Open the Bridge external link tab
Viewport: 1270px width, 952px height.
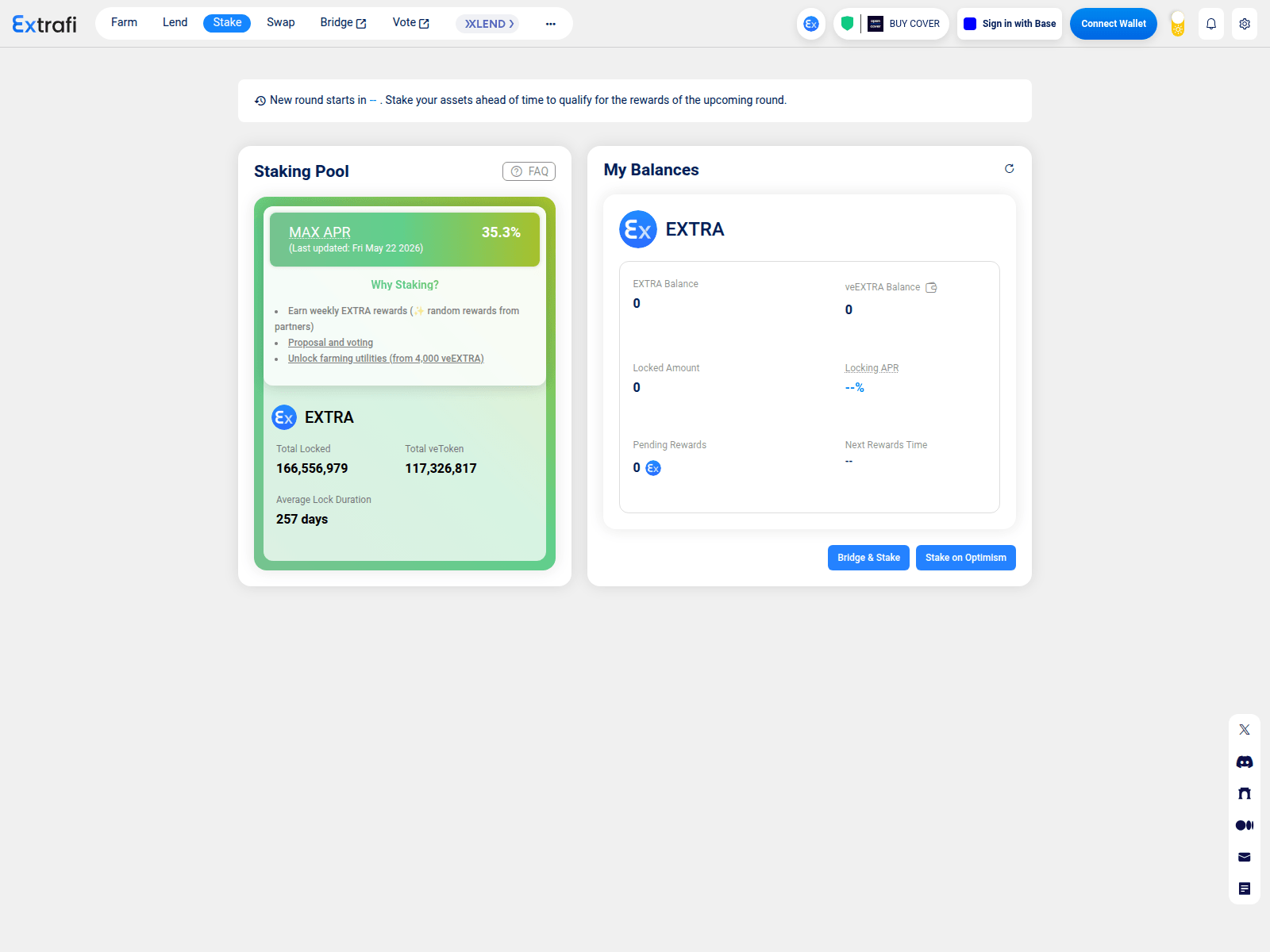[343, 22]
